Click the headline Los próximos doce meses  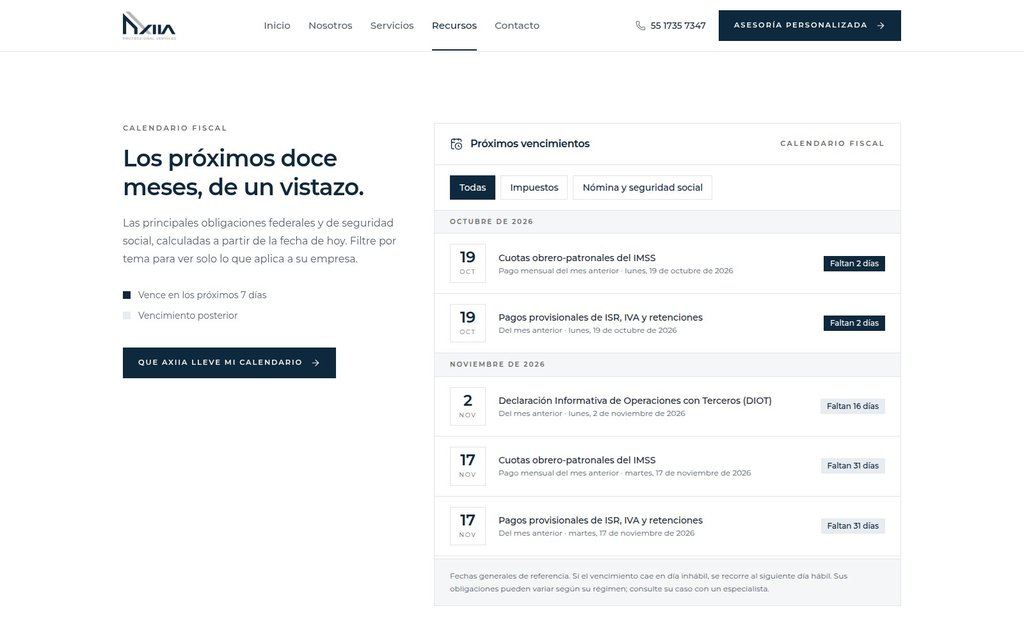point(243,172)
